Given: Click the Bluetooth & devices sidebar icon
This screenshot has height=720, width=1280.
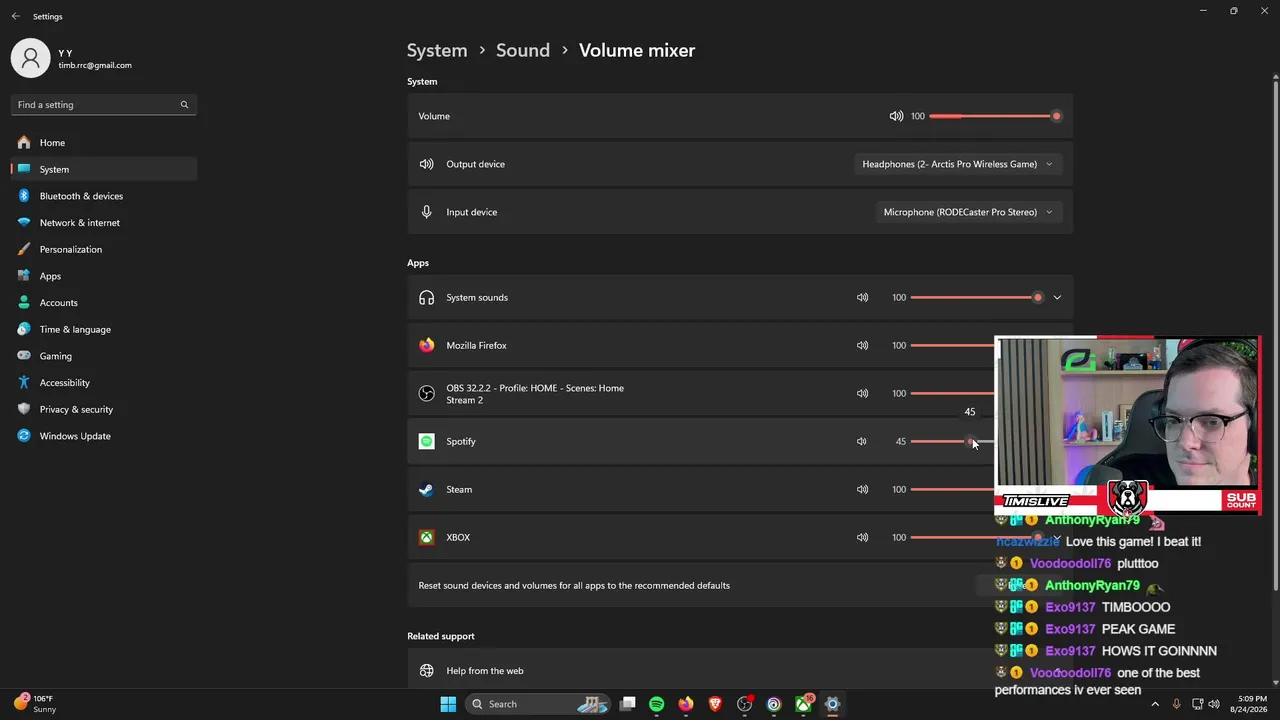Looking at the screenshot, I should click(24, 196).
